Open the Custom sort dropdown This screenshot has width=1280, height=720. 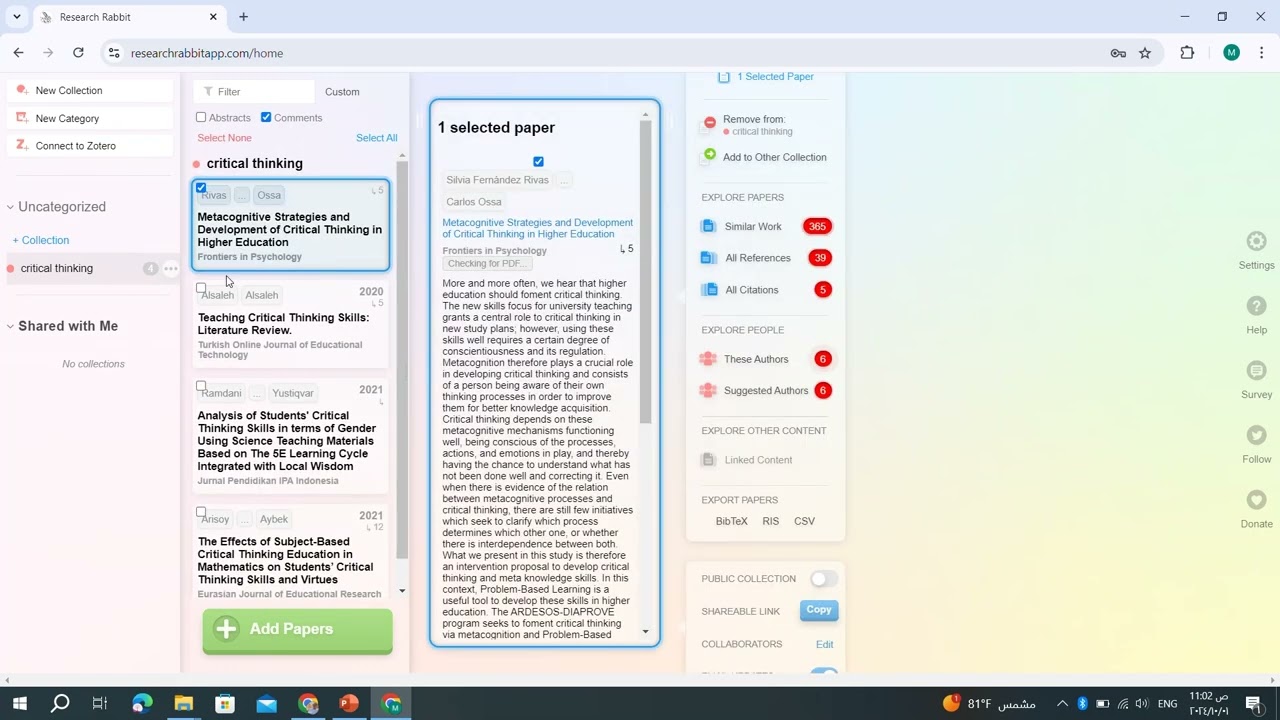point(342,92)
